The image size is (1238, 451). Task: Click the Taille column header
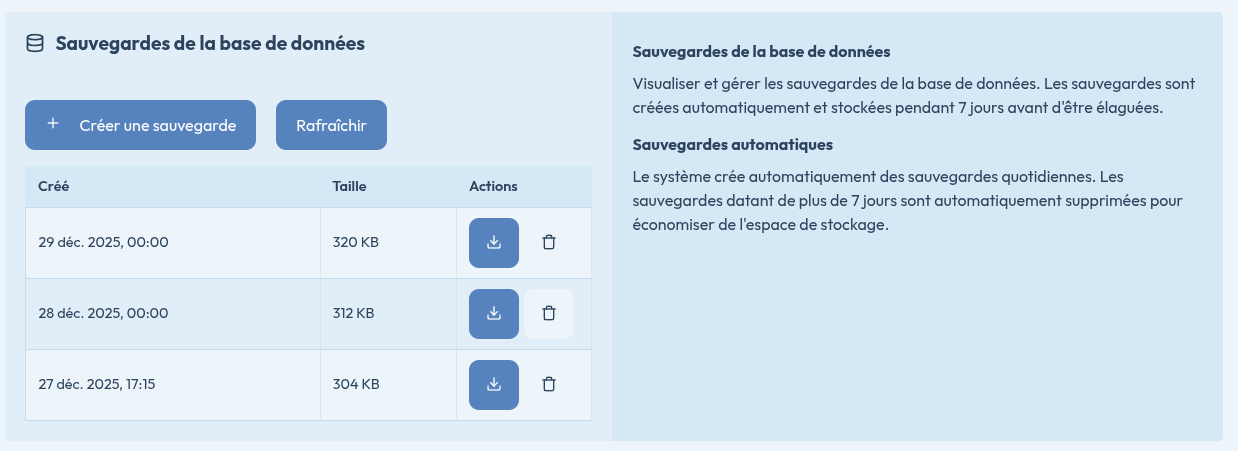(349, 186)
